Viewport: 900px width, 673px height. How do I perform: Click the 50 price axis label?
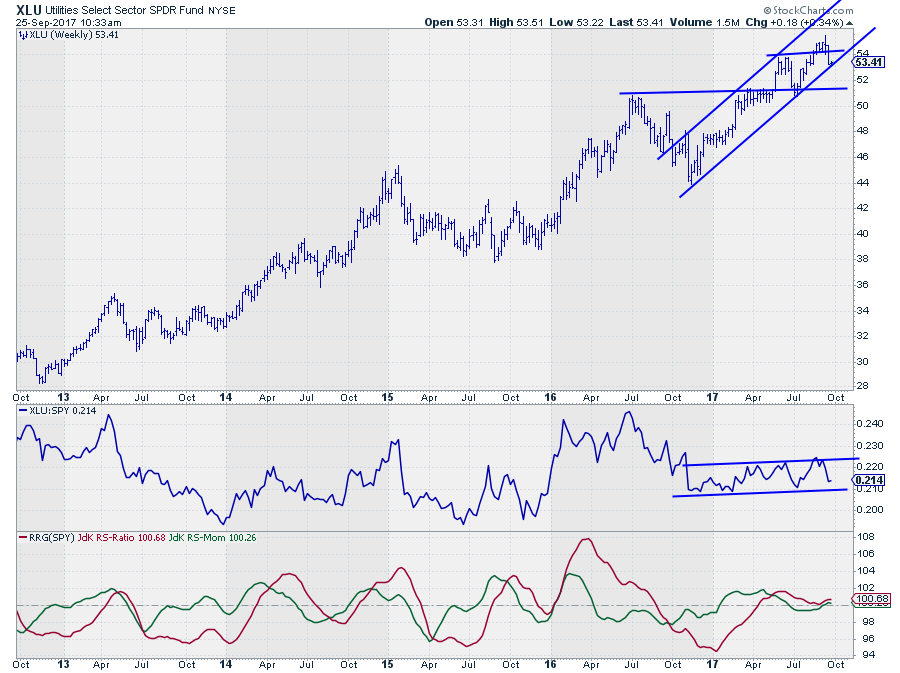[x=862, y=106]
